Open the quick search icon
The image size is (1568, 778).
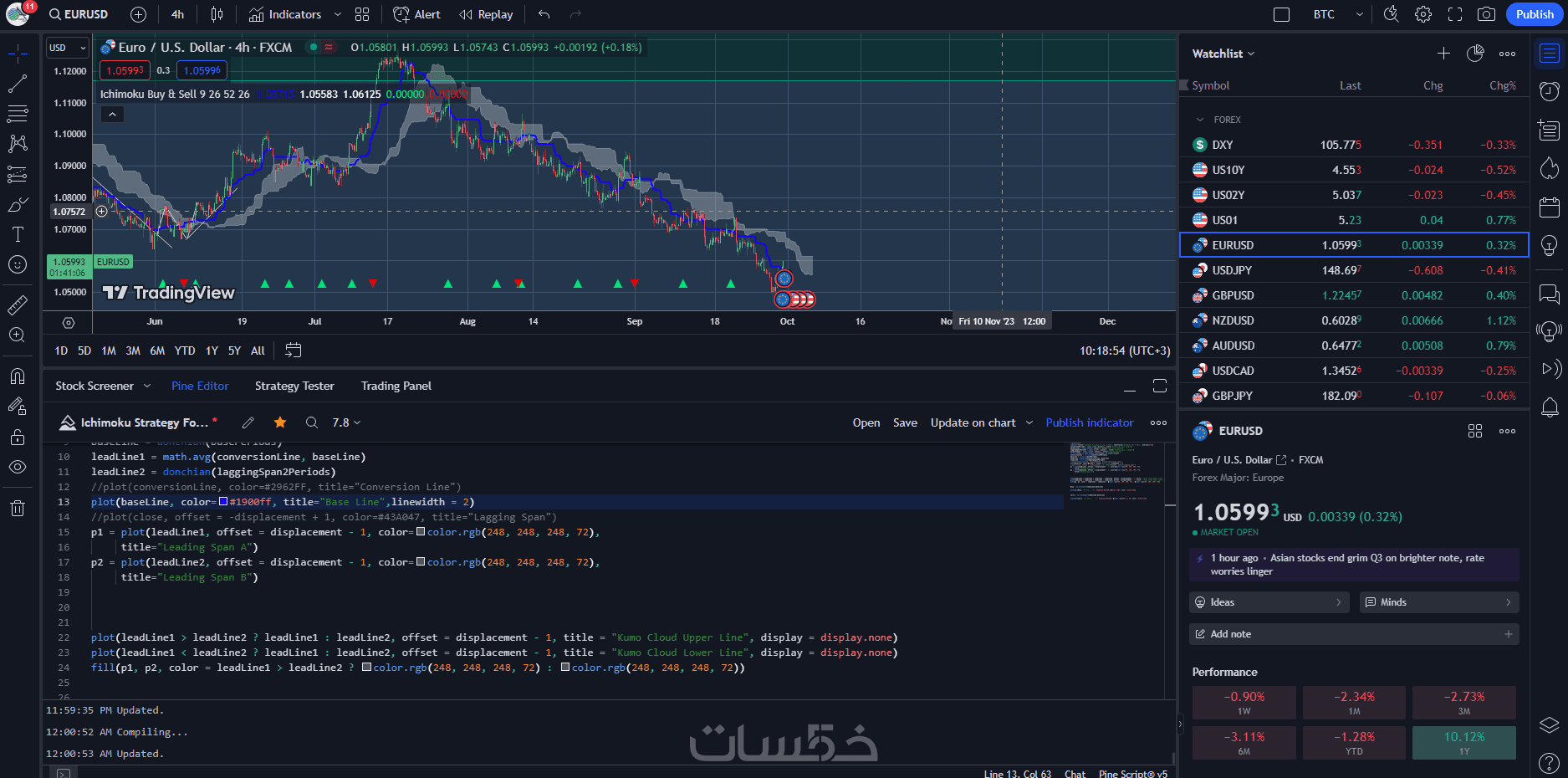1391,14
